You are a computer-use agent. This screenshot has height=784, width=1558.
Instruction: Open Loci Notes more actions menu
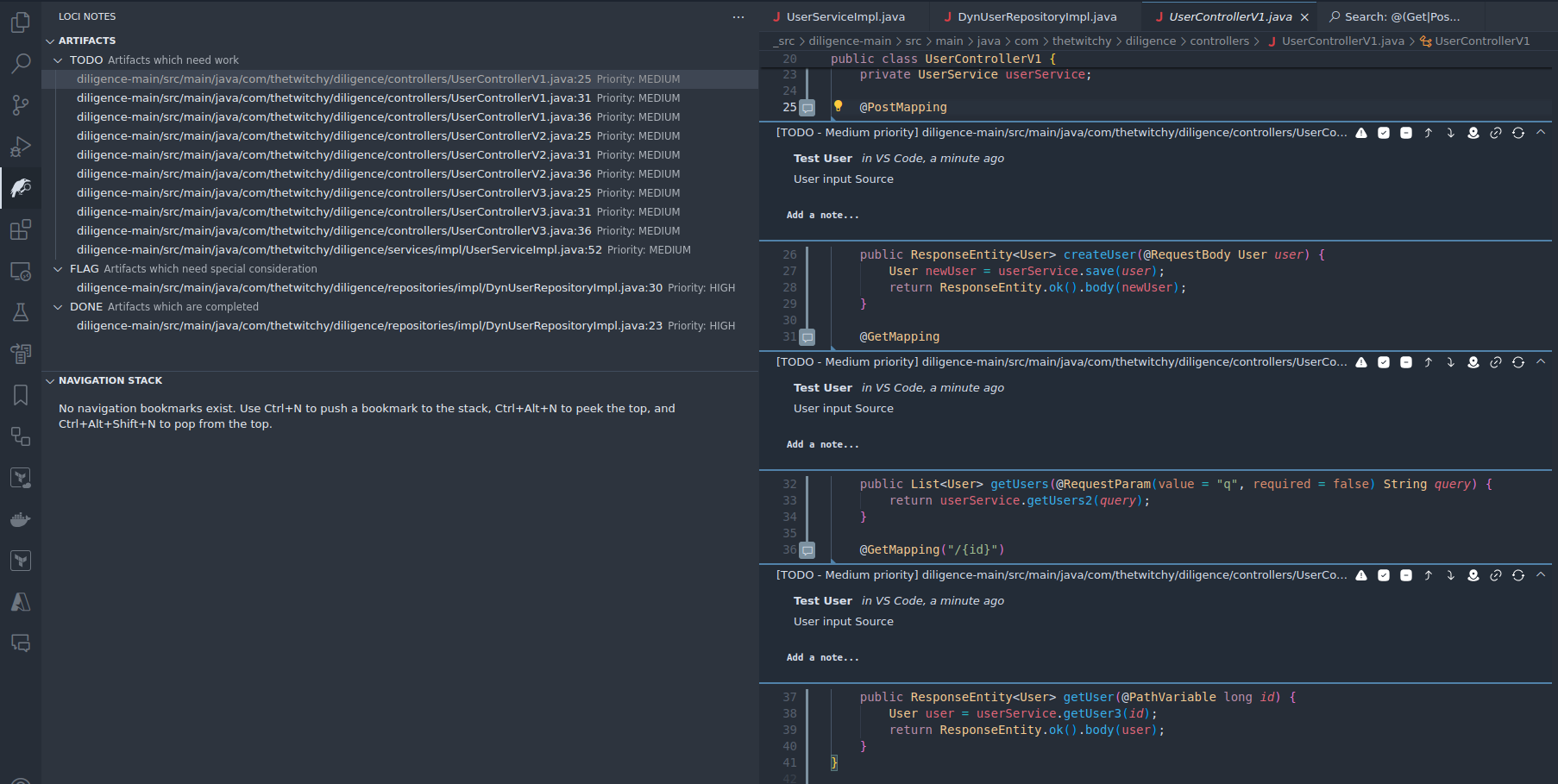tap(738, 16)
